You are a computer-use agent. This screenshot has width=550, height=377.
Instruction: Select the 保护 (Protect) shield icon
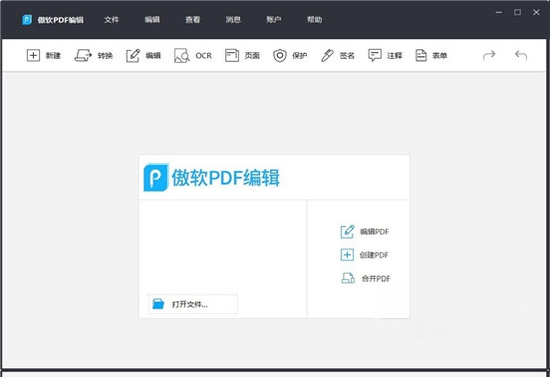[280, 55]
